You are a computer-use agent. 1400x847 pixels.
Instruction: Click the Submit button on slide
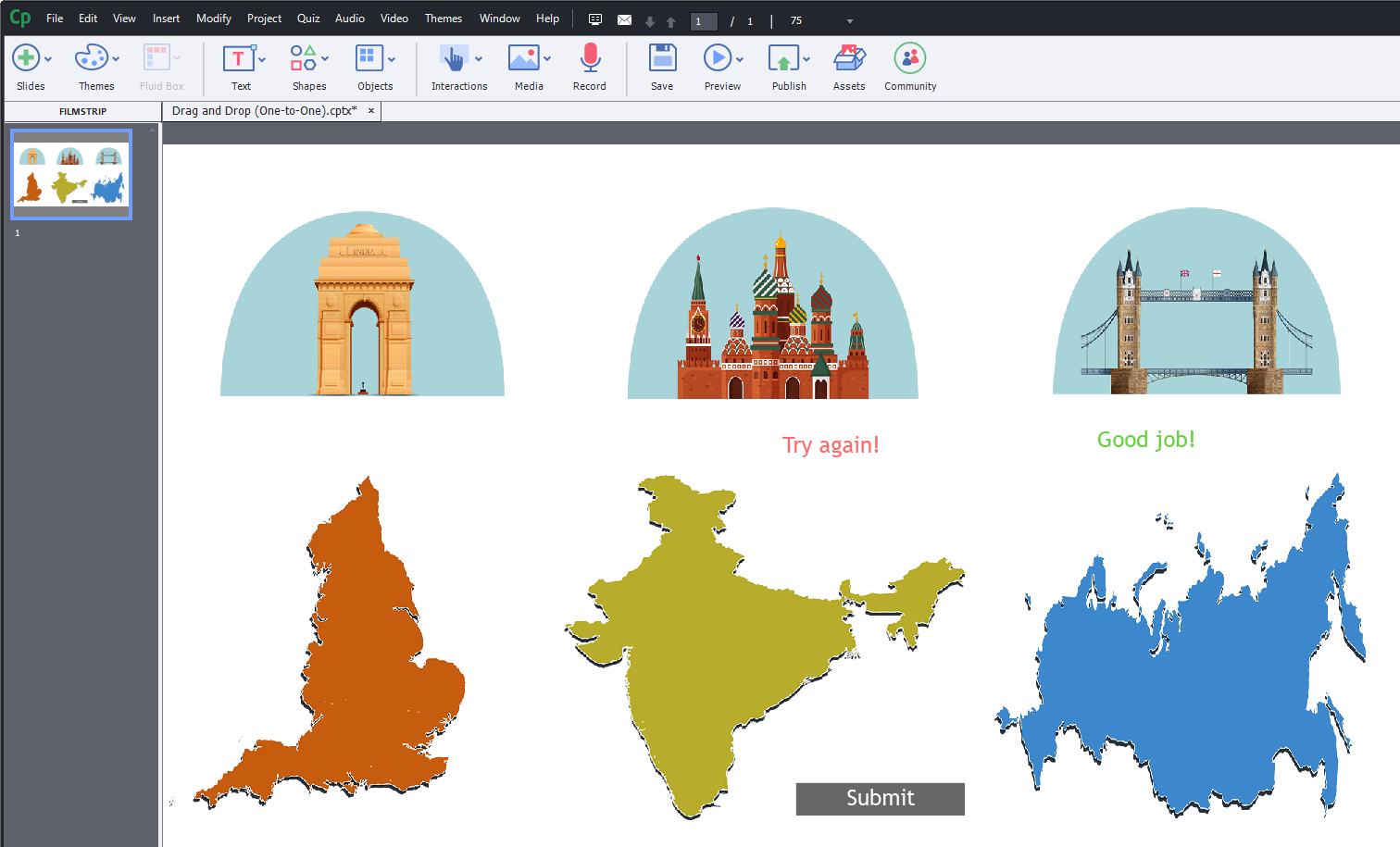[880, 799]
